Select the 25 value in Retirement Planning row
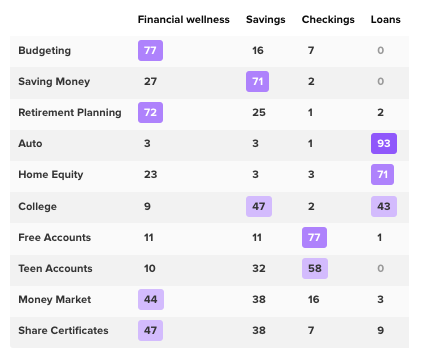The image size is (421, 361). [x=259, y=112]
